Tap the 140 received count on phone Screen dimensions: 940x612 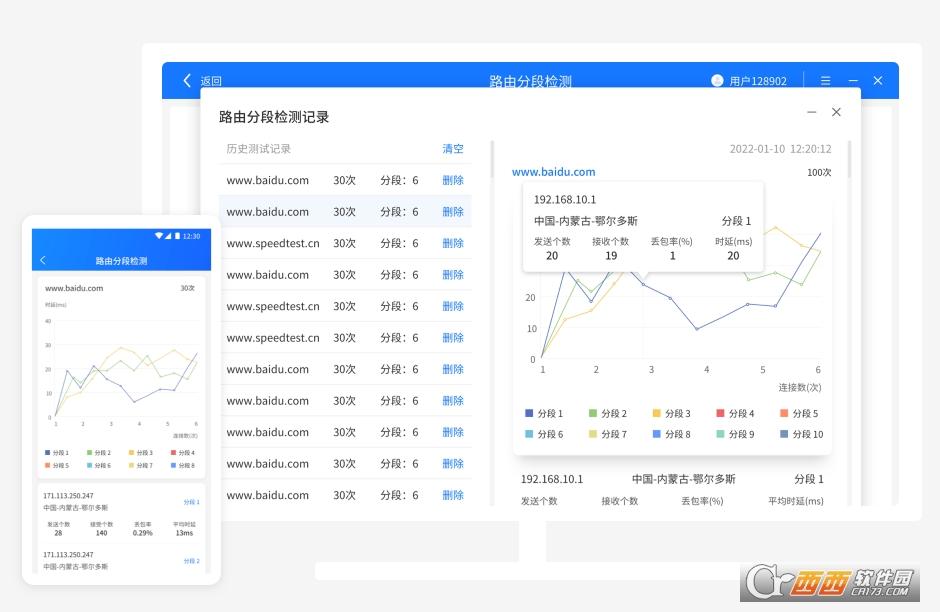point(101,533)
